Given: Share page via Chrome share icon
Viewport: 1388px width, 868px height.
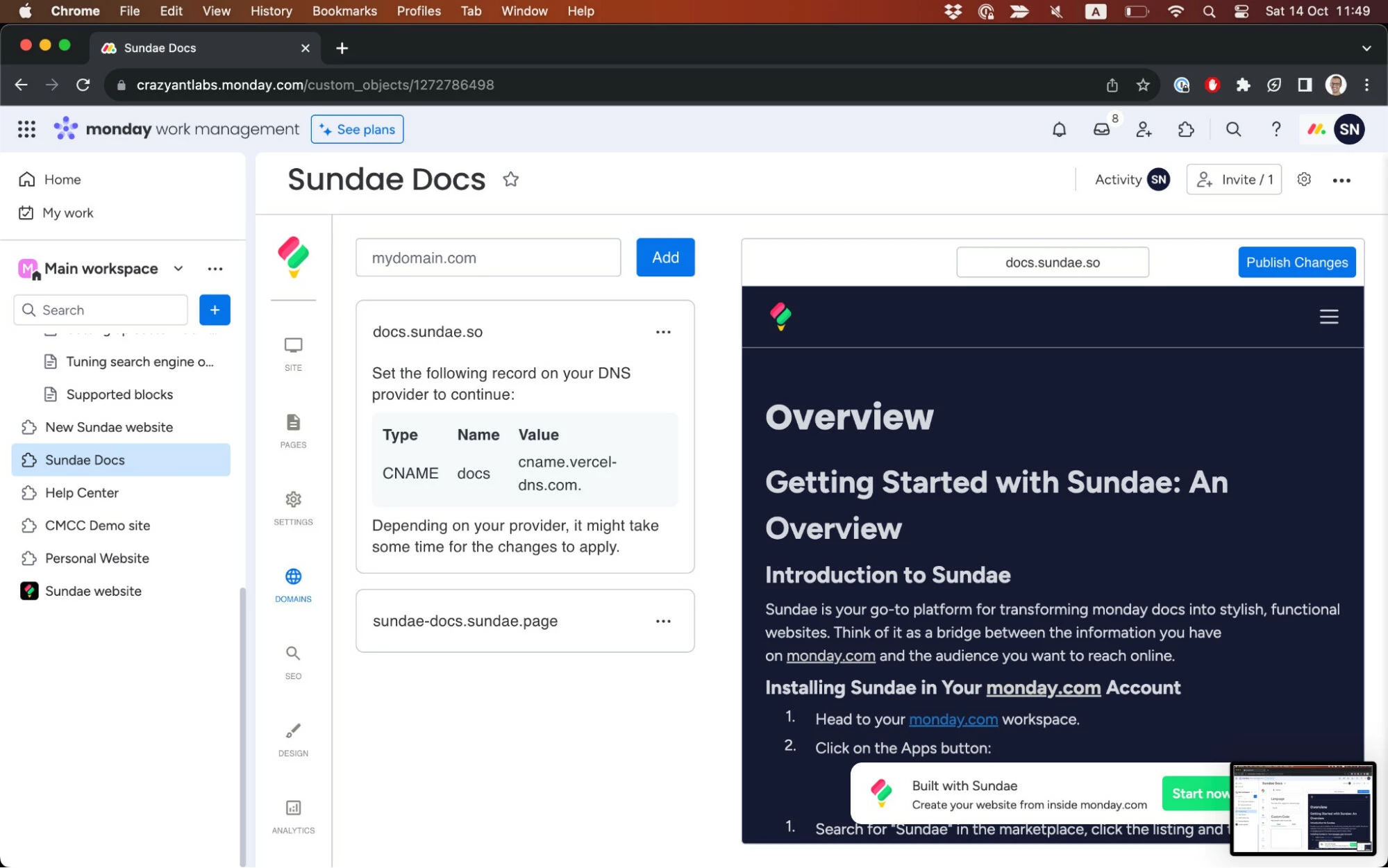Looking at the screenshot, I should click(1112, 85).
